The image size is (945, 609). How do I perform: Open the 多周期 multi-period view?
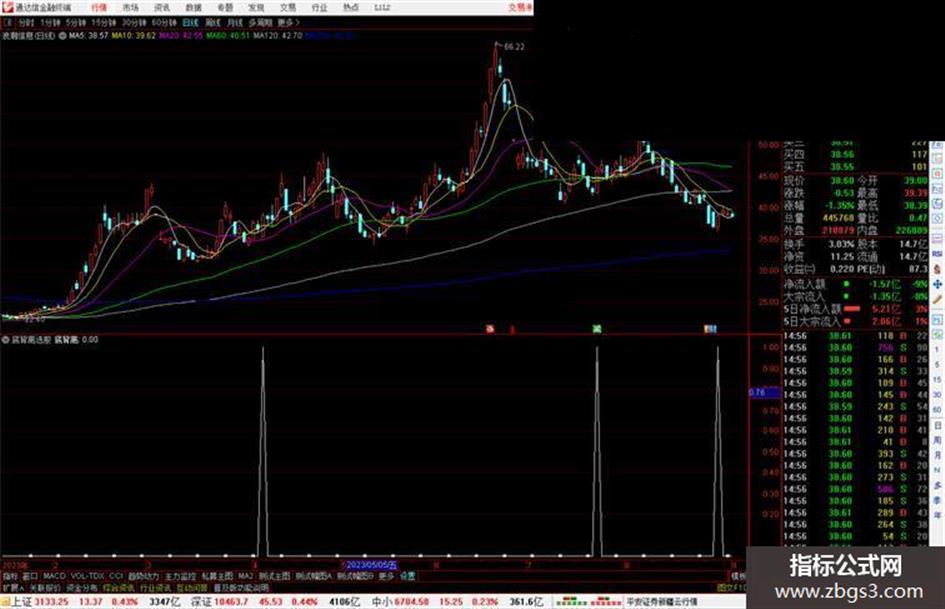click(x=260, y=22)
